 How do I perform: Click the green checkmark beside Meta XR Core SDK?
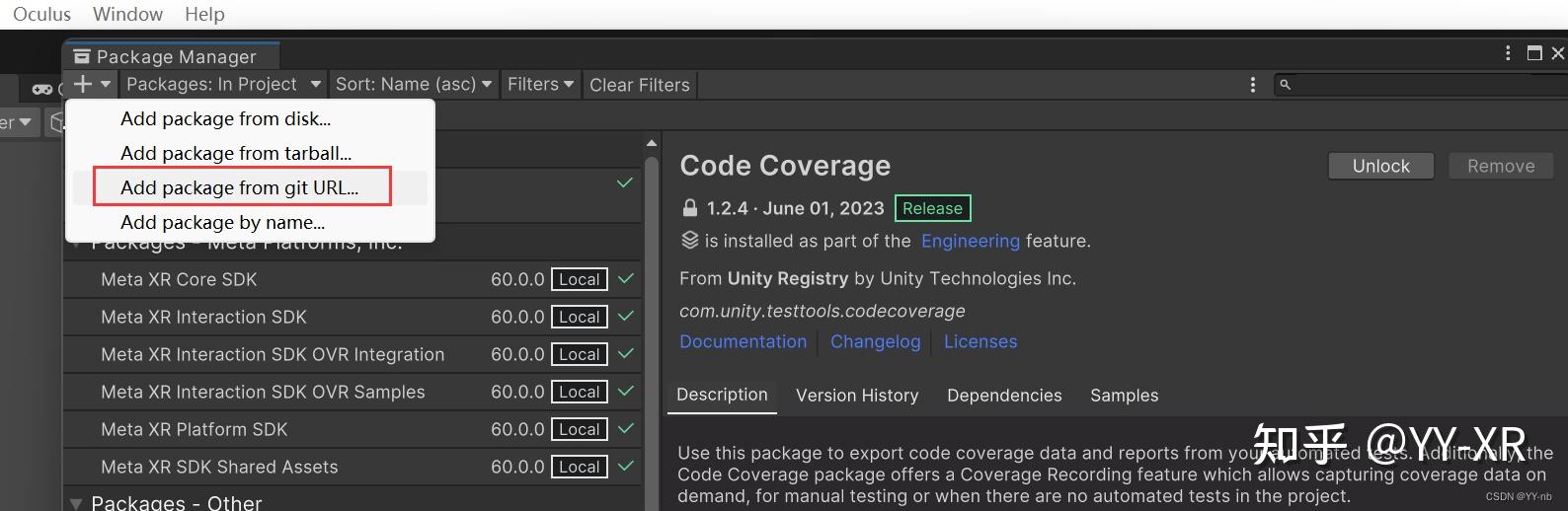[x=625, y=279]
